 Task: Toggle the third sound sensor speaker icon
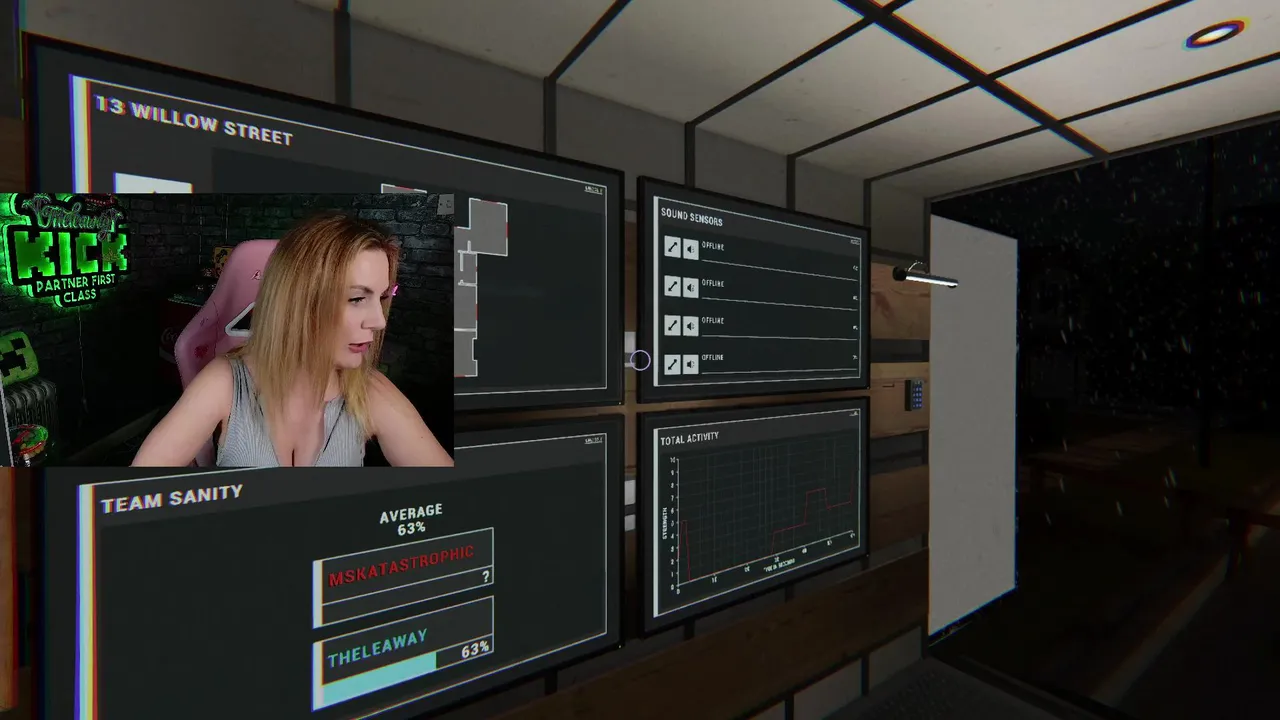click(690, 325)
